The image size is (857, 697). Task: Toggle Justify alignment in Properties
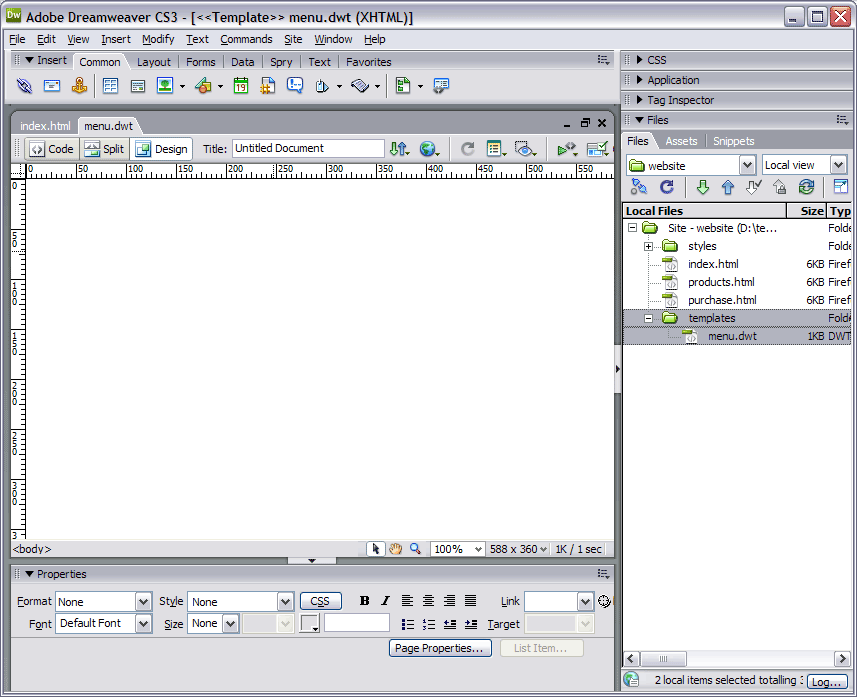click(x=471, y=601)
